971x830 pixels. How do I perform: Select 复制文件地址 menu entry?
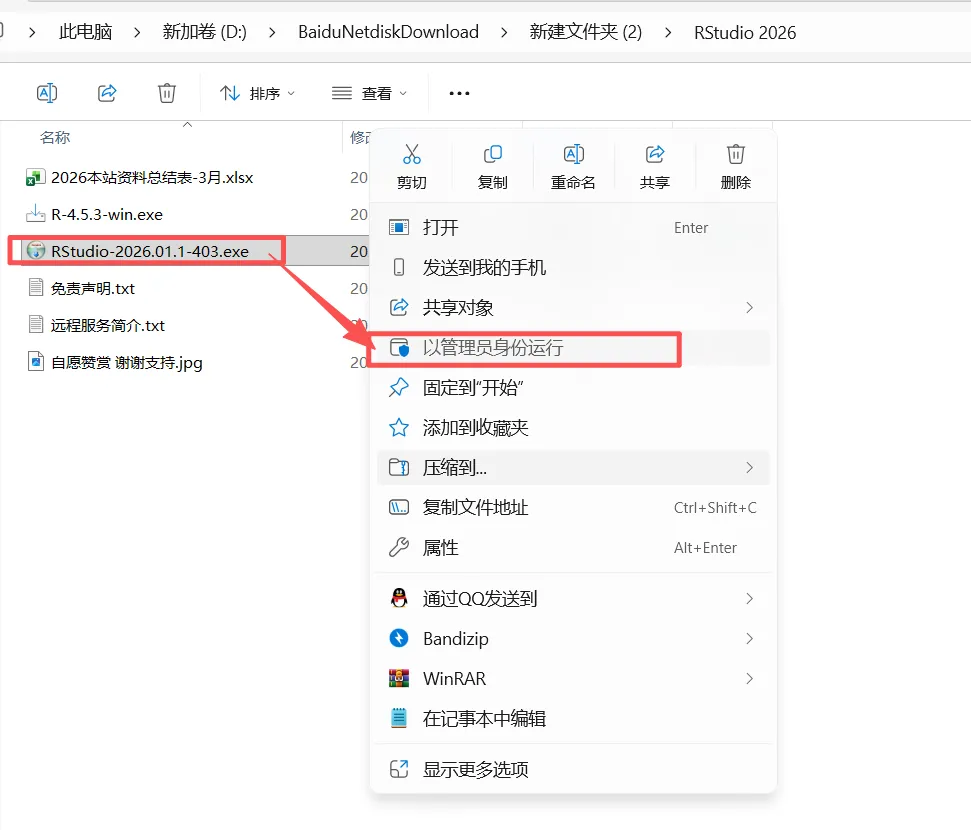pos(573,507)
